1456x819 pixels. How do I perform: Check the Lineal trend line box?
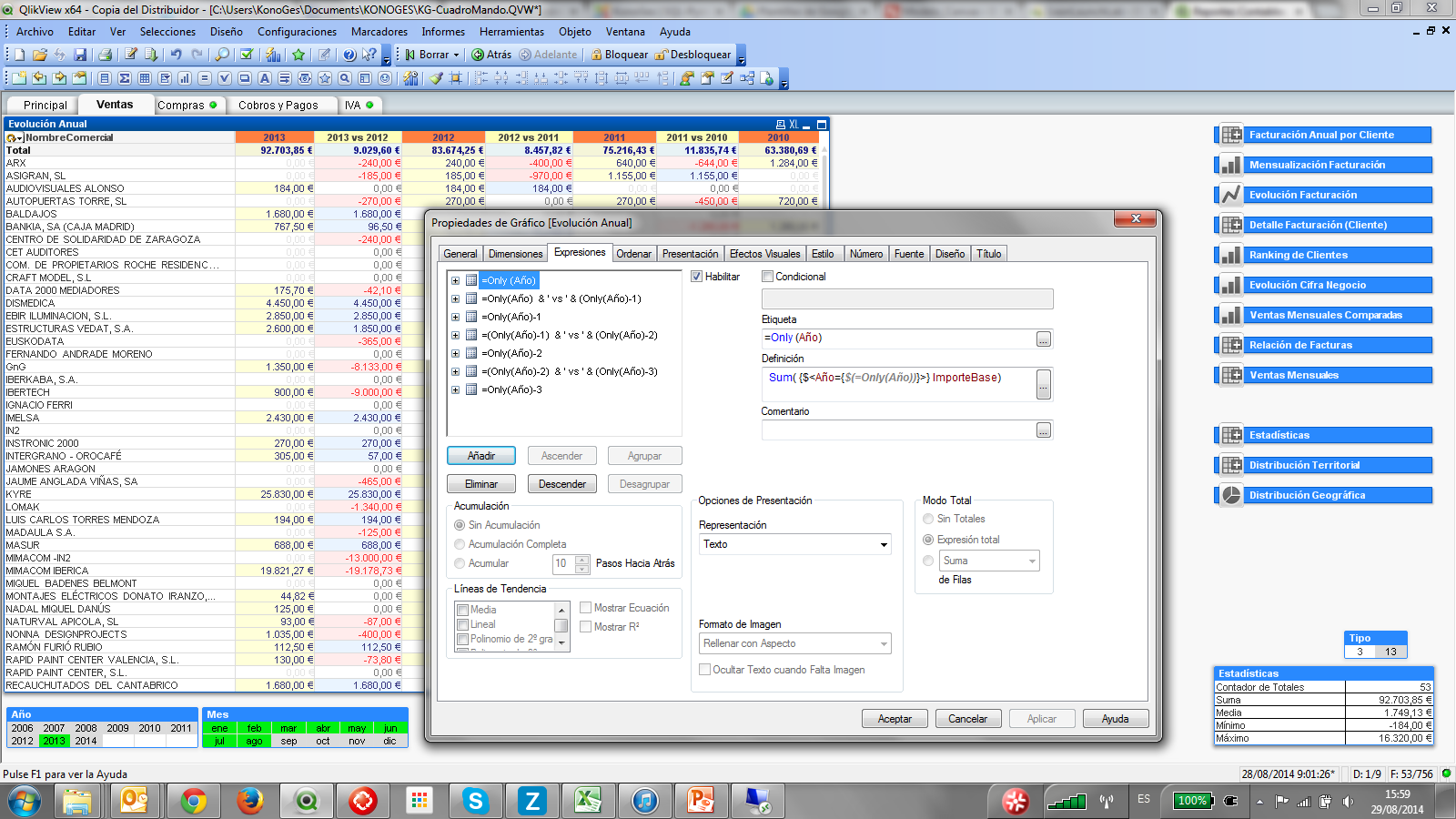pos(463,624)
